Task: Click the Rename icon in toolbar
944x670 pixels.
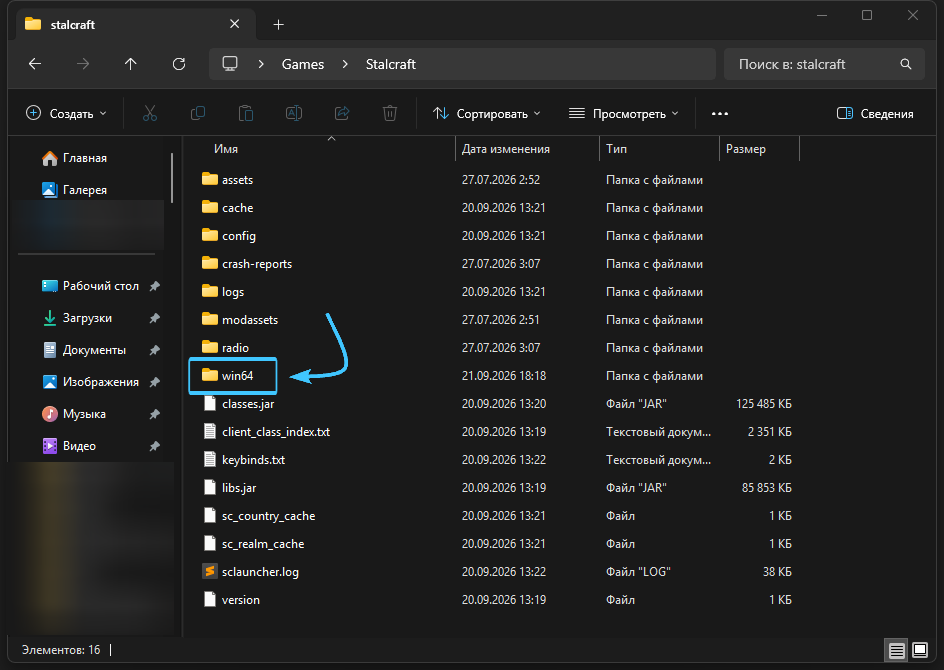Action: click(x=294, y=113)
